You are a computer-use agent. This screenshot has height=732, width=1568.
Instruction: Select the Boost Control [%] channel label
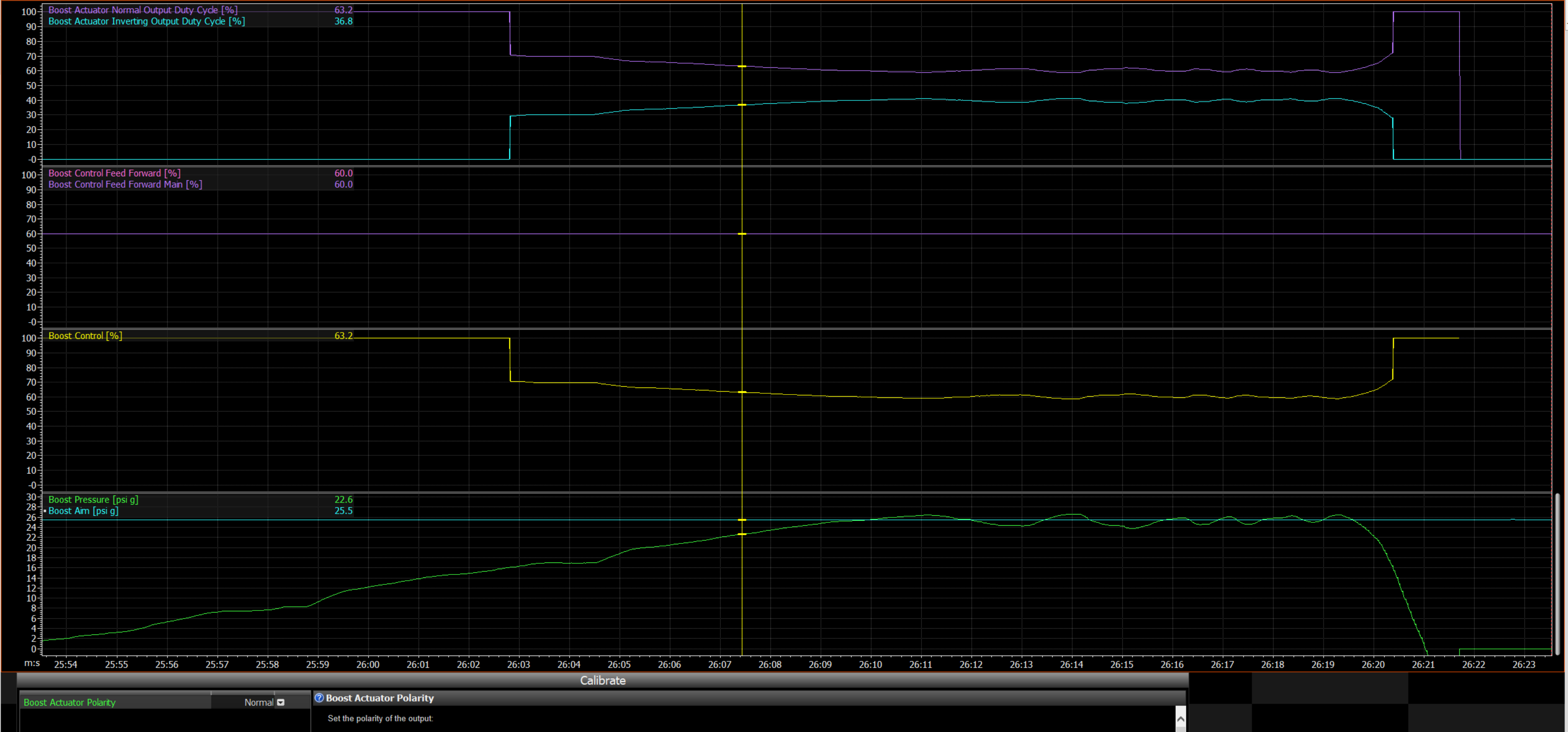point(85,336)
